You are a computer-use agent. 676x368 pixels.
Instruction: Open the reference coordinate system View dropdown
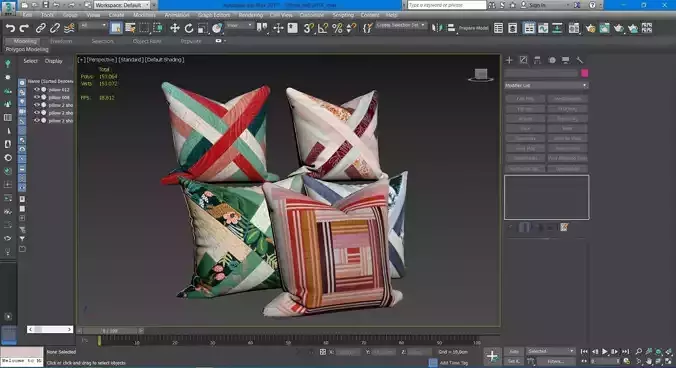(x=239, y=26)
